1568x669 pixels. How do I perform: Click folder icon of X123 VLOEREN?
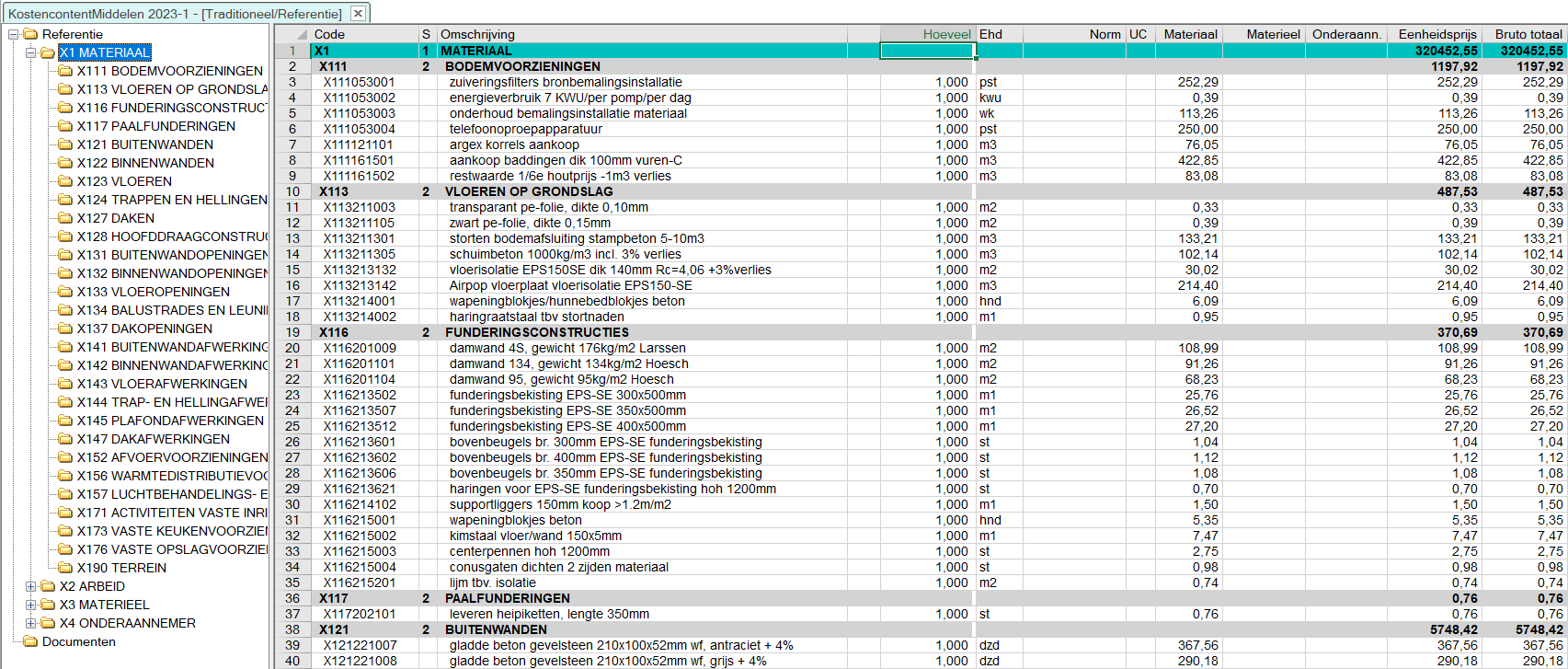(65, 181)
